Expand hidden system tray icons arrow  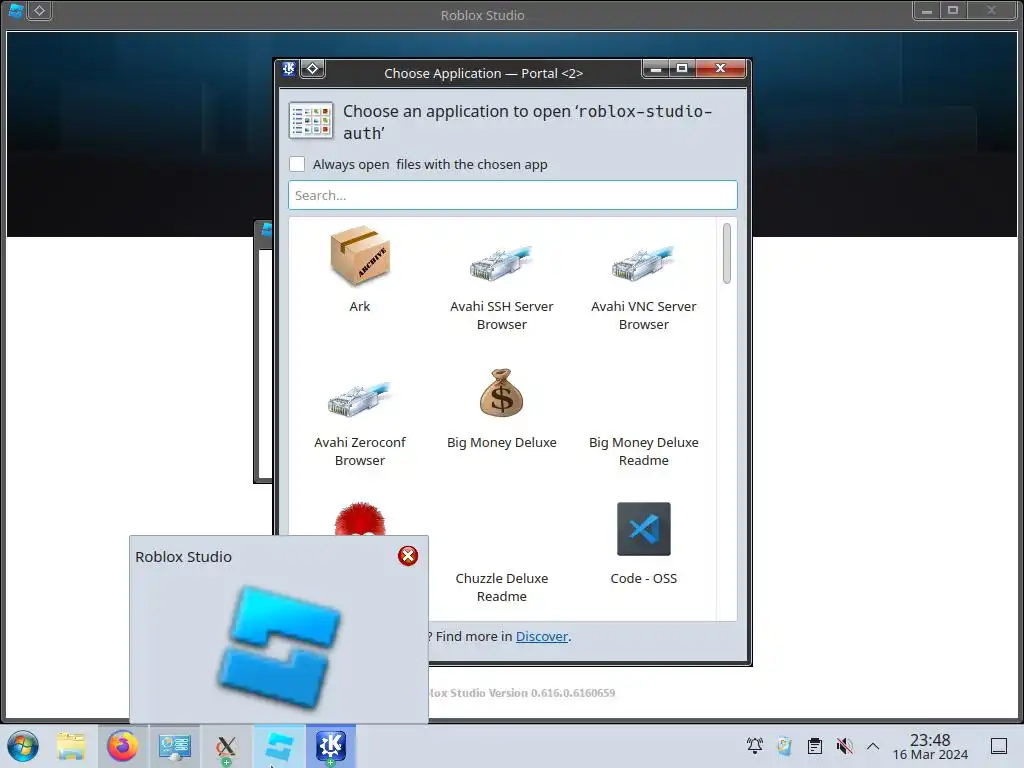(x=873, y=746)
